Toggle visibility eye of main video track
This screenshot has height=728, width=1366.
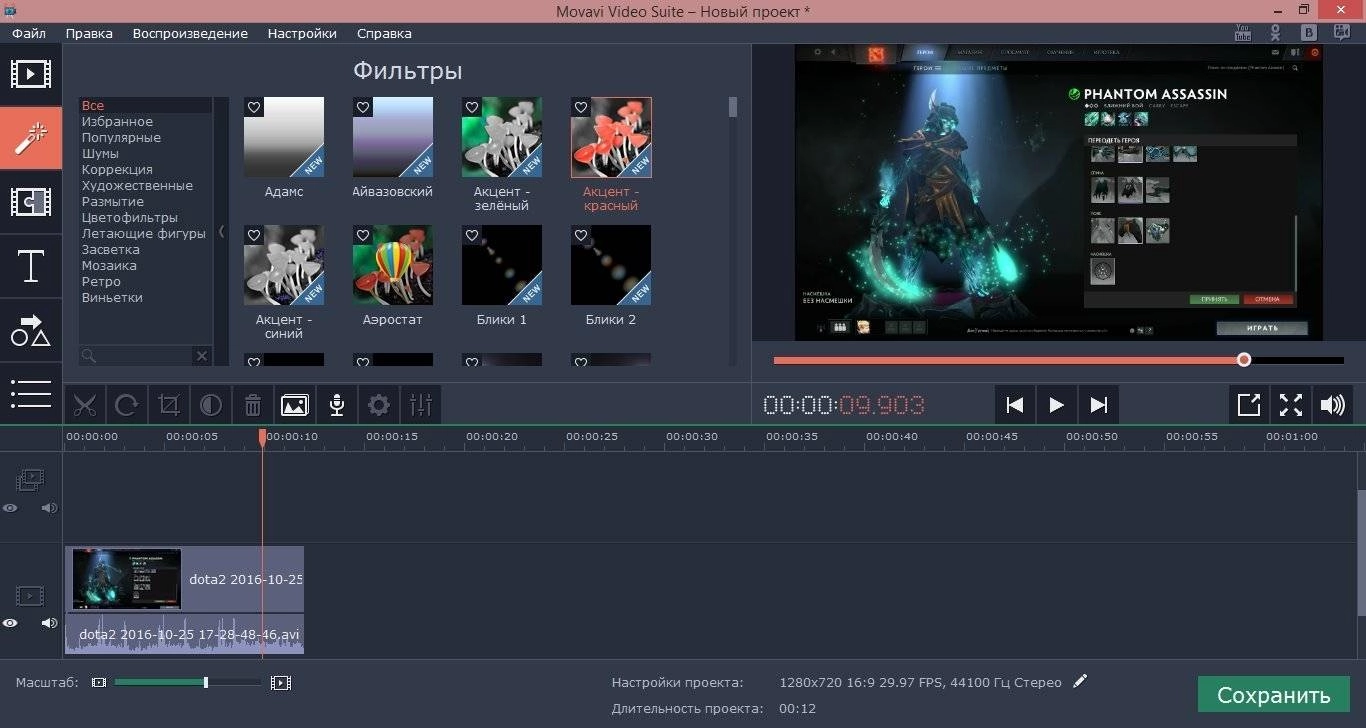[x=10, y=623]
